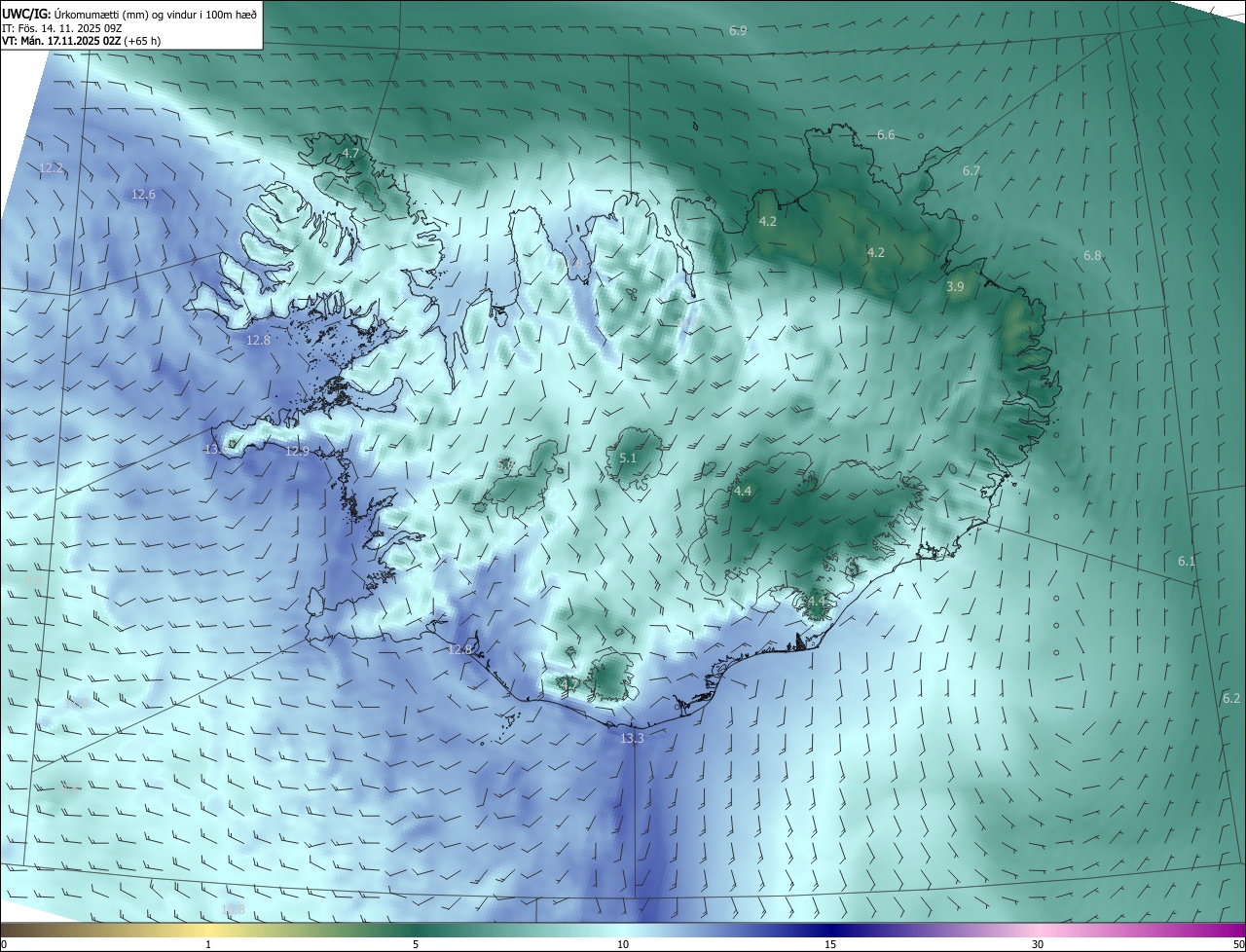Click the 6.9 value at the top of the map
This screenshot has width=1246, height=952.
(x=738, y=31)
